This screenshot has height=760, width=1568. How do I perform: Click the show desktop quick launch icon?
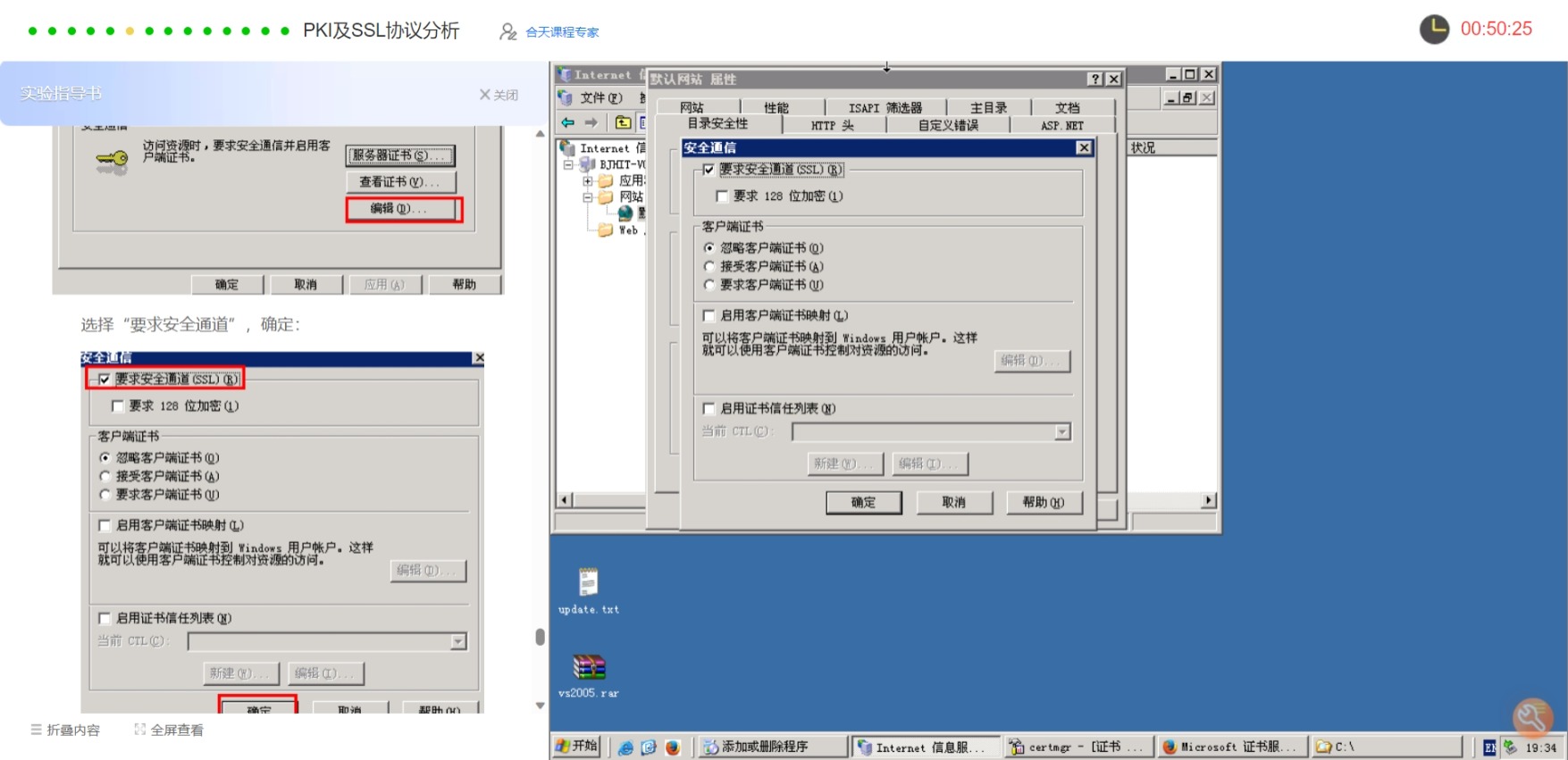(x=649, y=747)
